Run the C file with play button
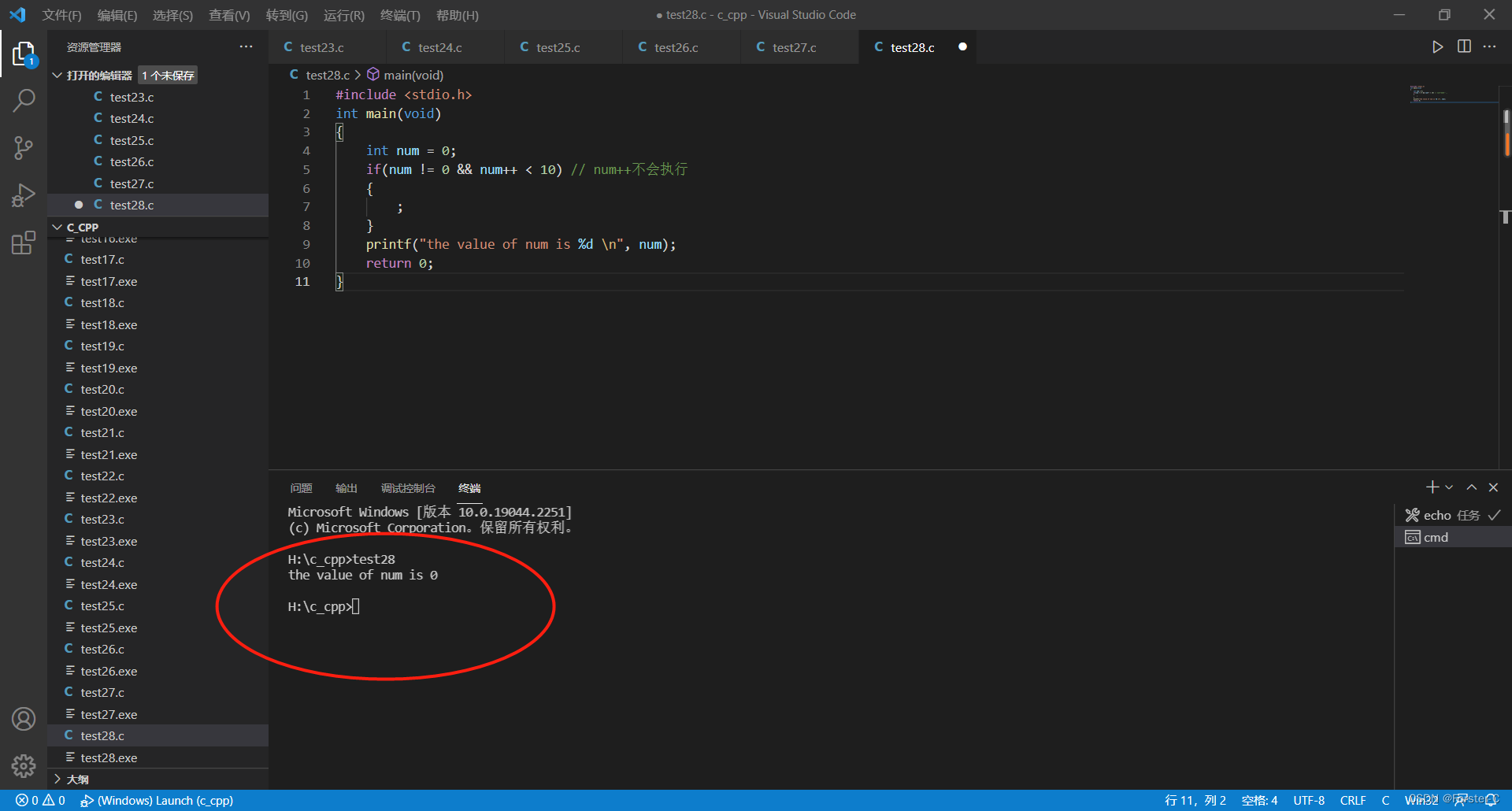The height and width of the screenshot is (811, 1512). [1437, 46]
